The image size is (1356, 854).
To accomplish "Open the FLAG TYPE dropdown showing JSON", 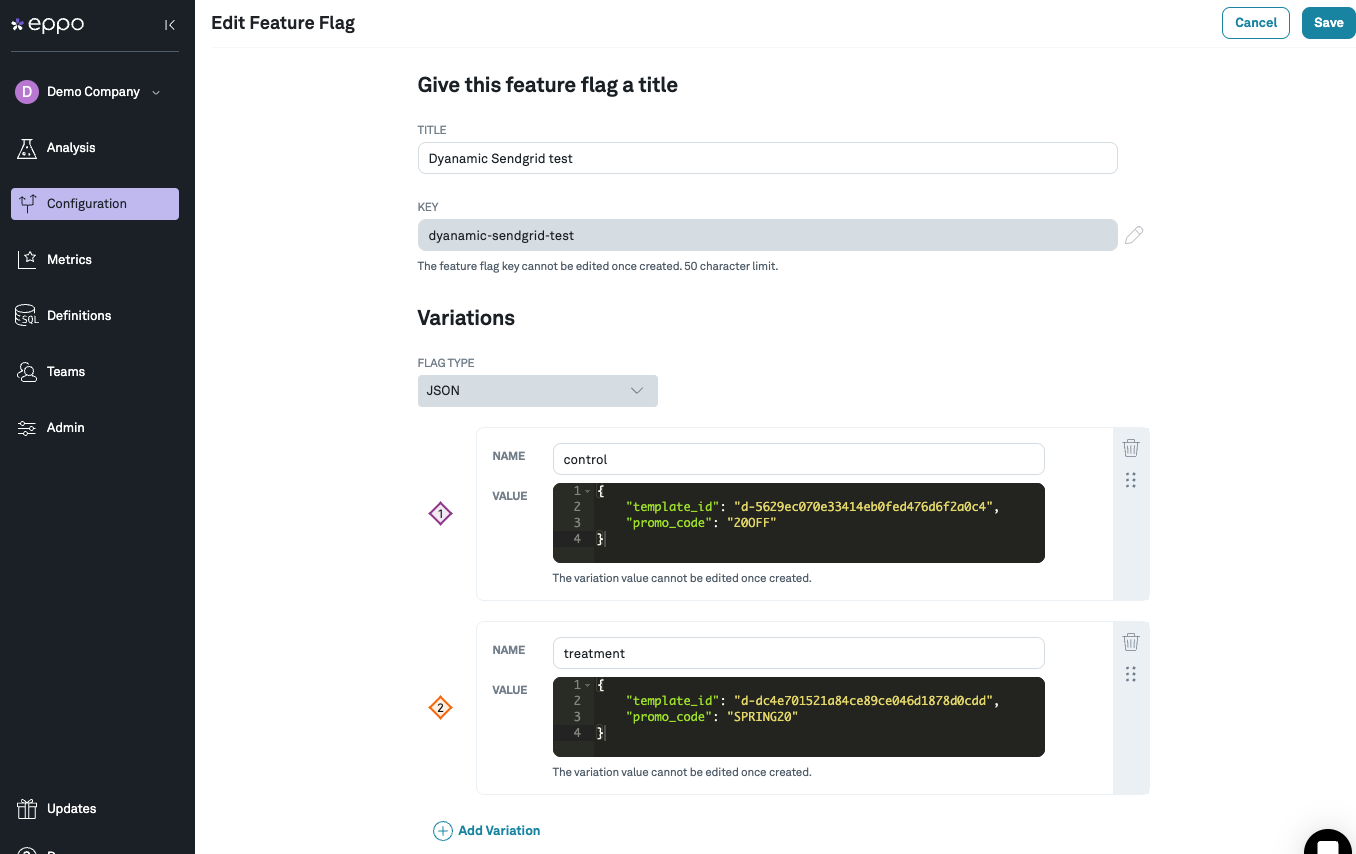I will click(537, 390).
